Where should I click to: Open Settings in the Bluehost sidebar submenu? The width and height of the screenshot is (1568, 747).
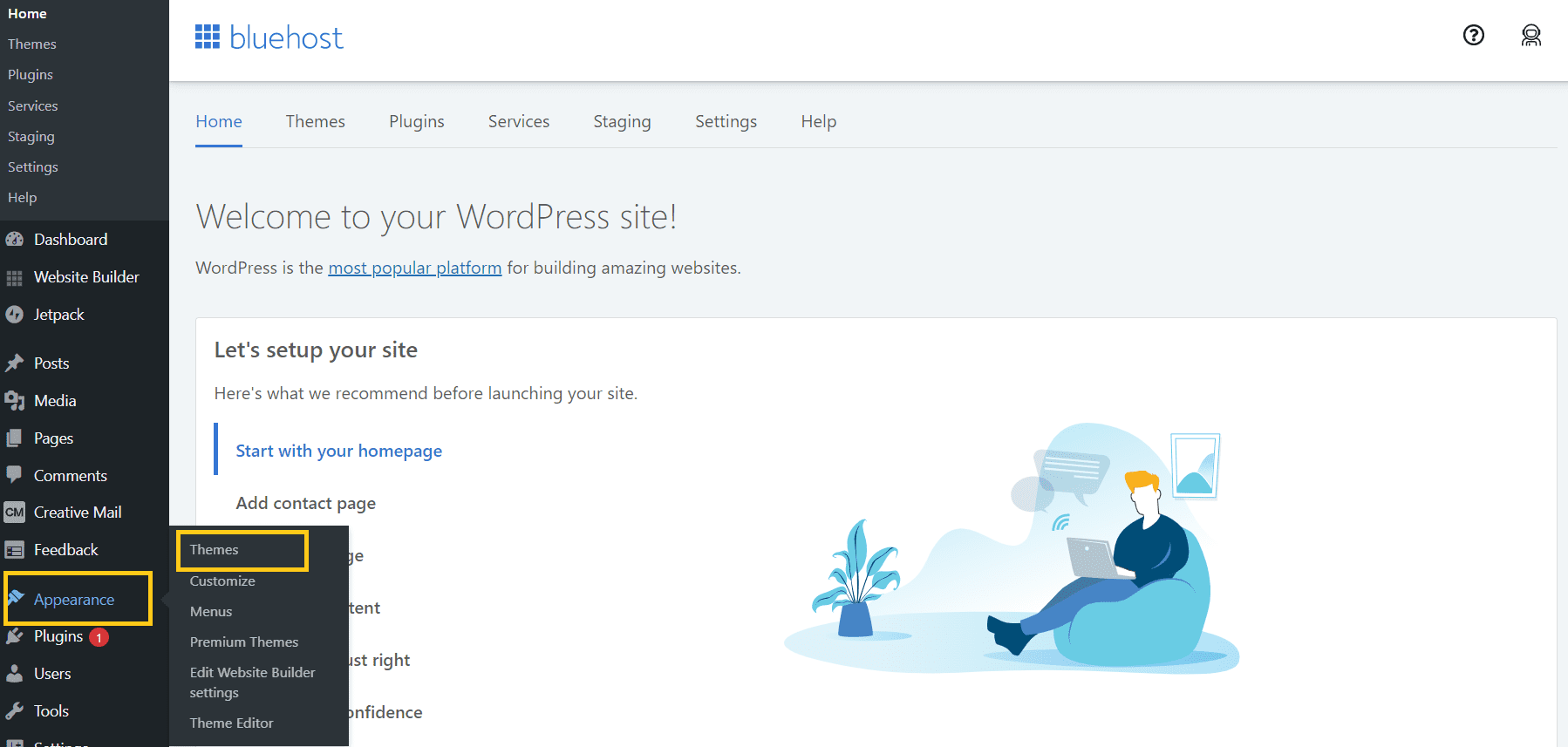(33, 166)
